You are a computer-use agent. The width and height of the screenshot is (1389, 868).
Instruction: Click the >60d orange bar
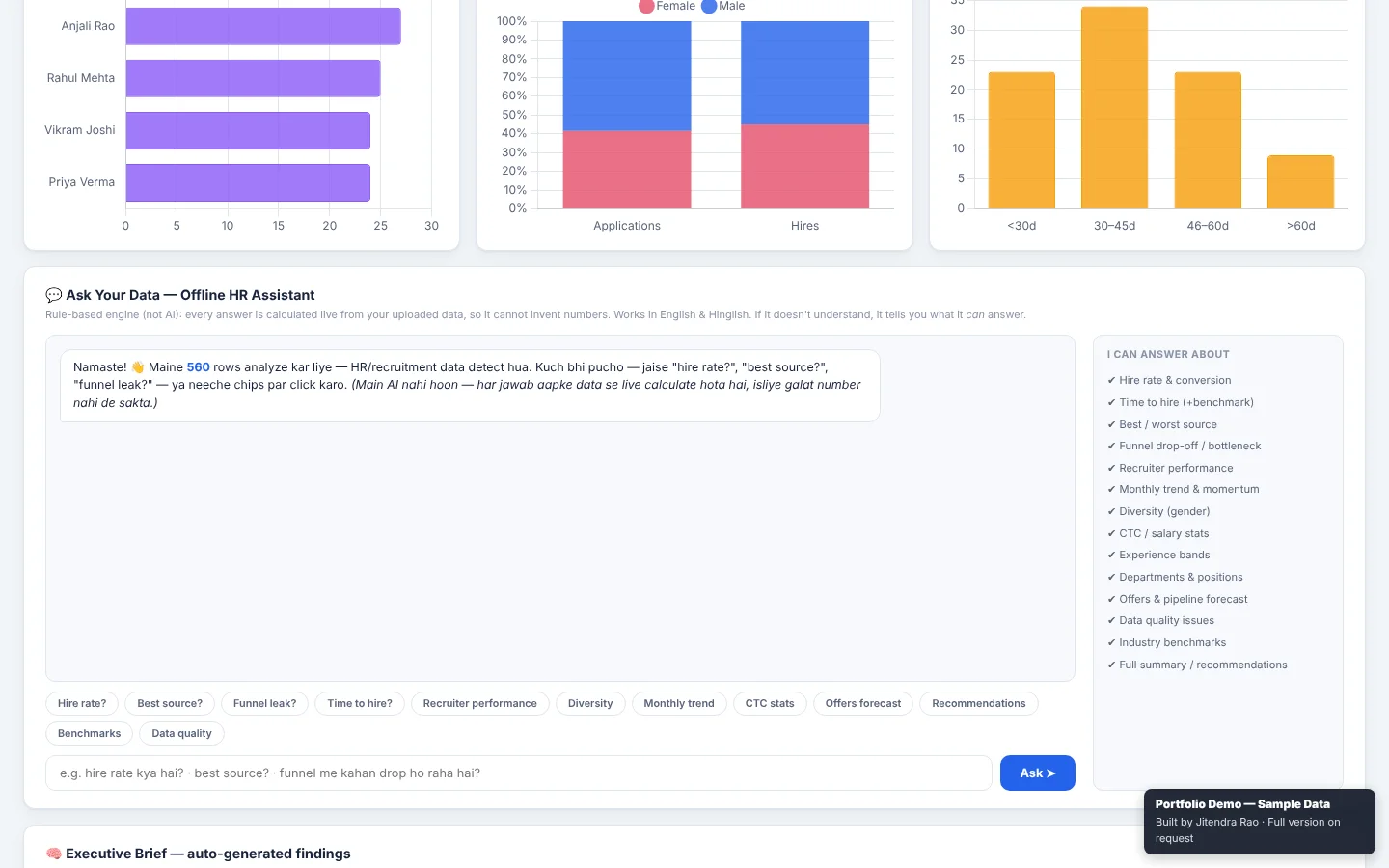pyautogui.click(x=1301, y=182)
